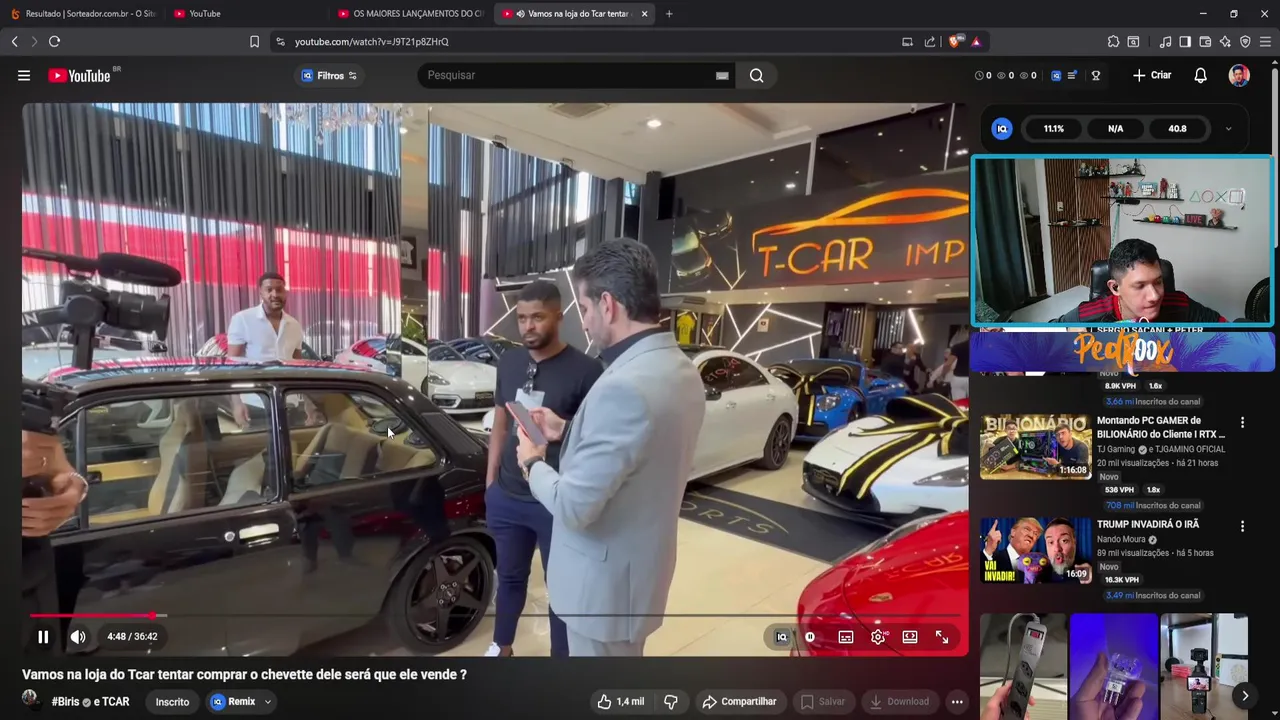Click the vidIQ blue IQ header icon
Viewport: 1280px width, 720px height.
pos(1056,75)
